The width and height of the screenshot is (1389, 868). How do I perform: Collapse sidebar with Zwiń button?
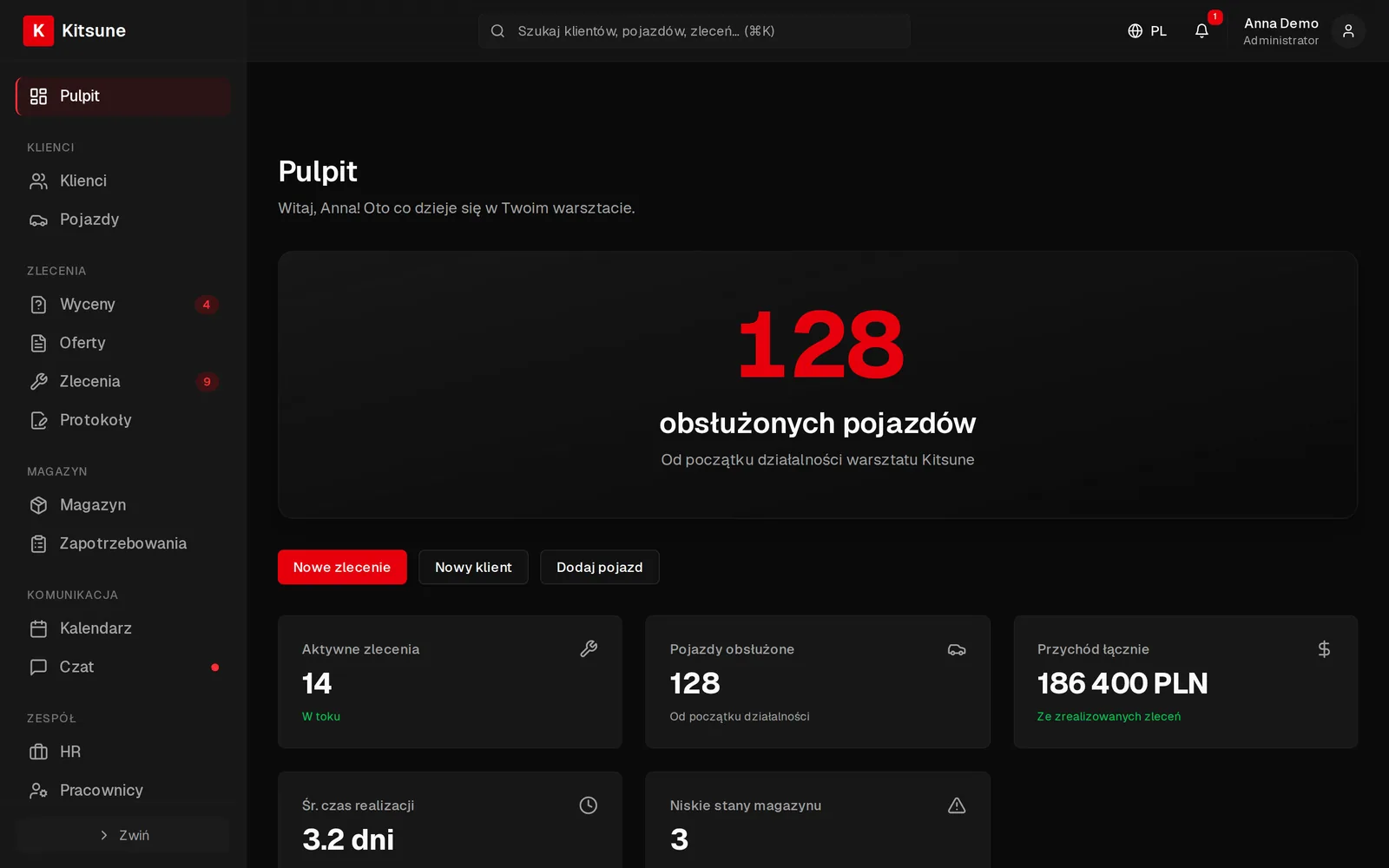[123, 835]
